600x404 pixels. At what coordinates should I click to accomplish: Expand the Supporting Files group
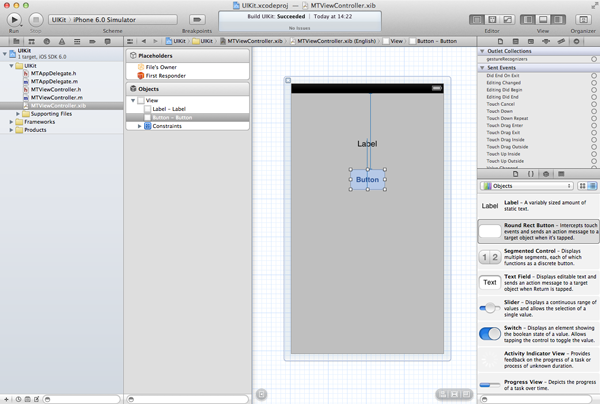18,114
